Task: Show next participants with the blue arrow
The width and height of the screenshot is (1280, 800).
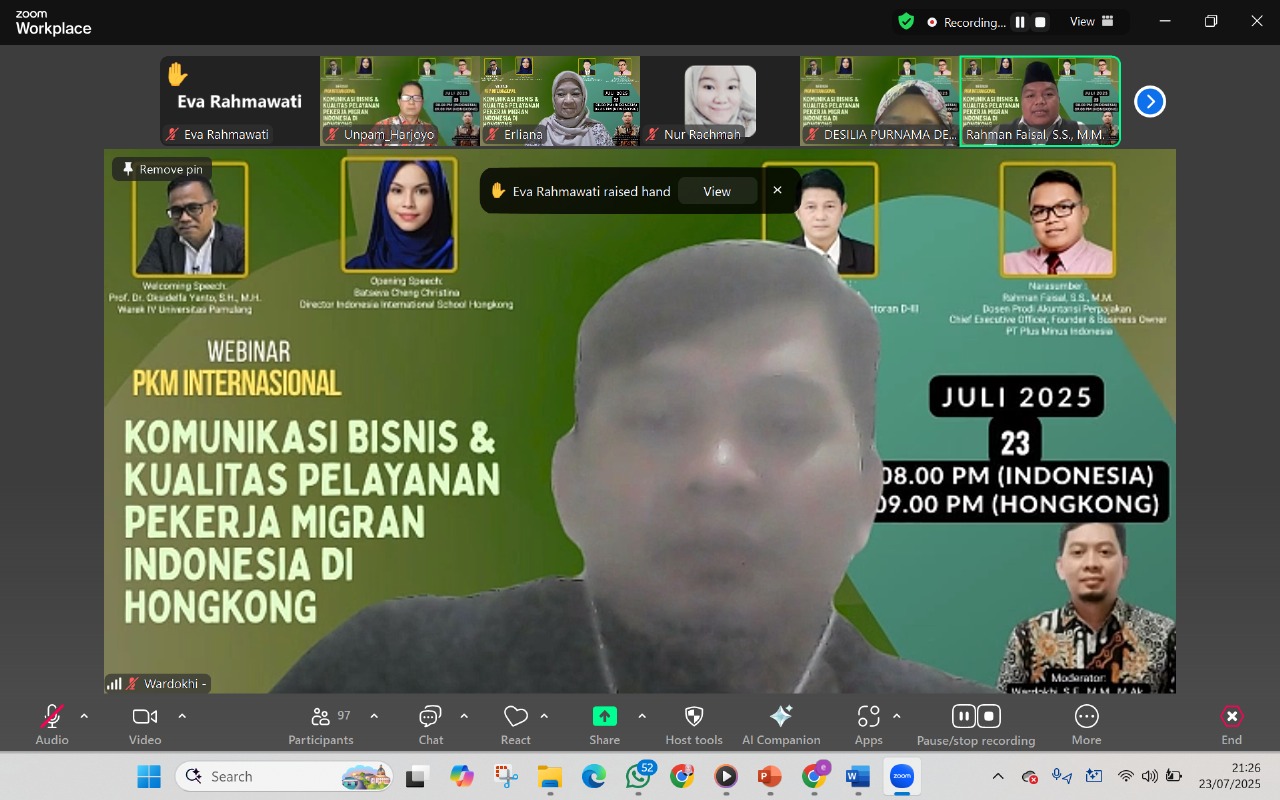Action: click(x=1150, y=101)
